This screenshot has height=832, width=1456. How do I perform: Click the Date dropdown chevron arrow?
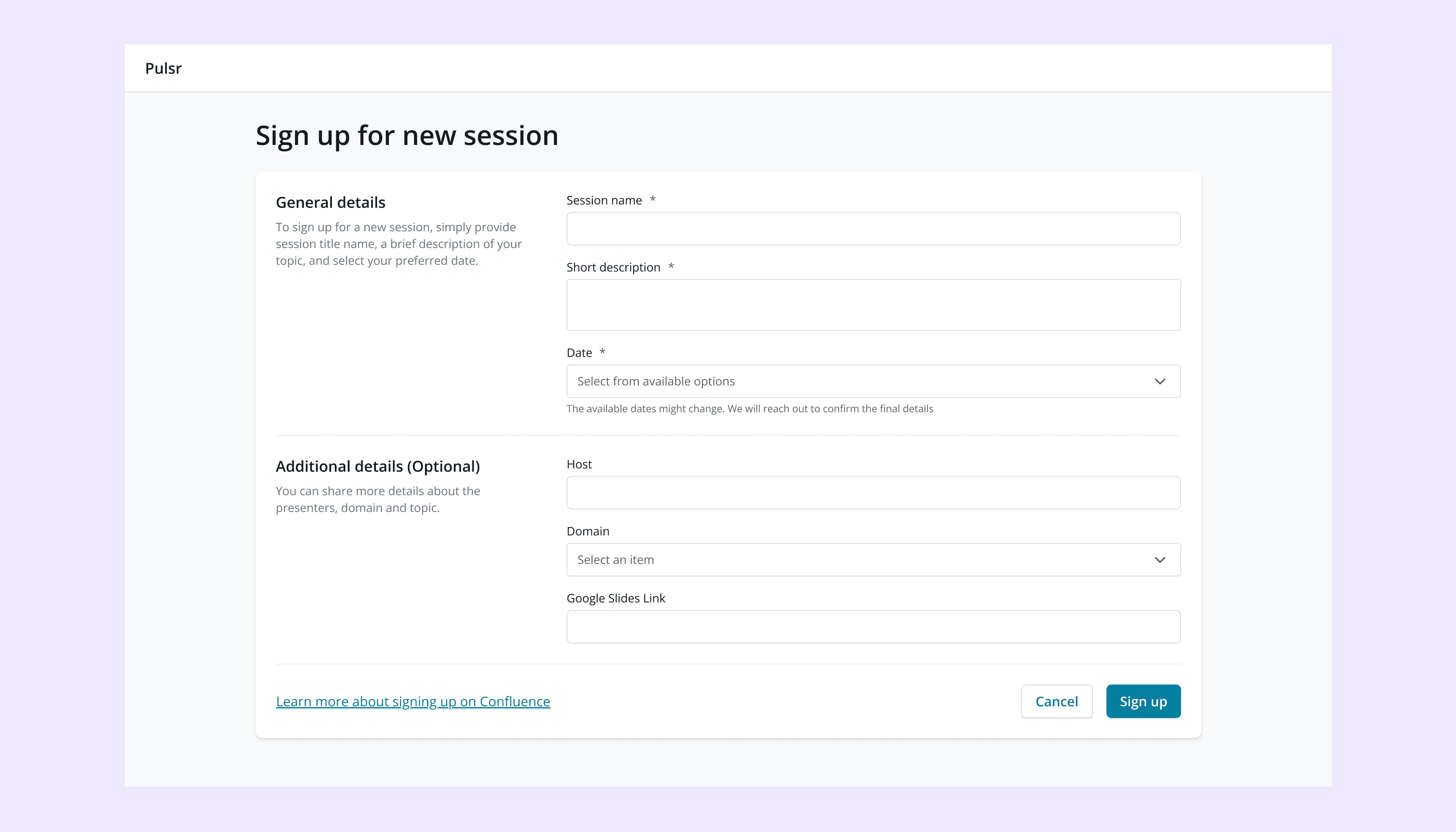(1159, 381)
